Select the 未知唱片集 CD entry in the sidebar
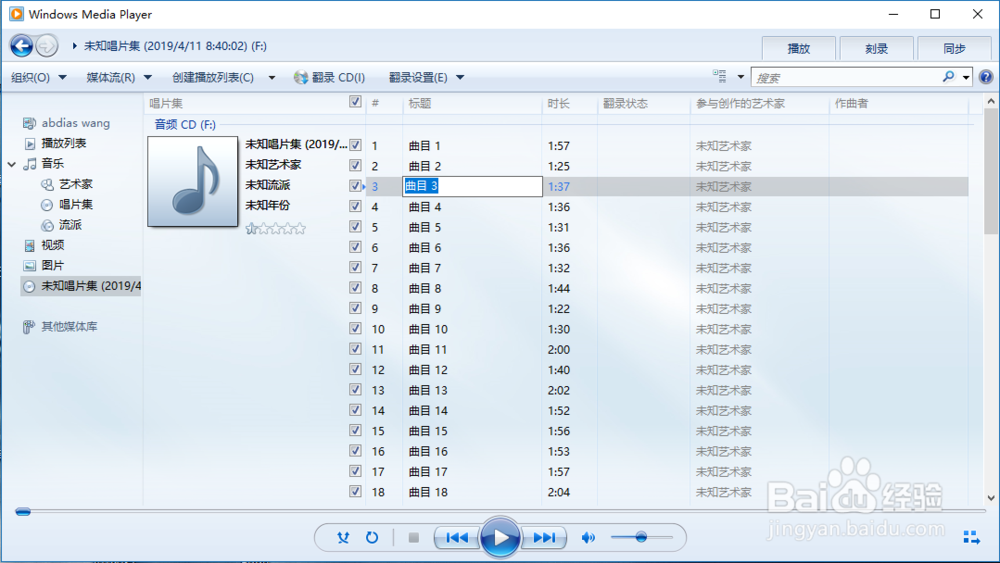 81,286
